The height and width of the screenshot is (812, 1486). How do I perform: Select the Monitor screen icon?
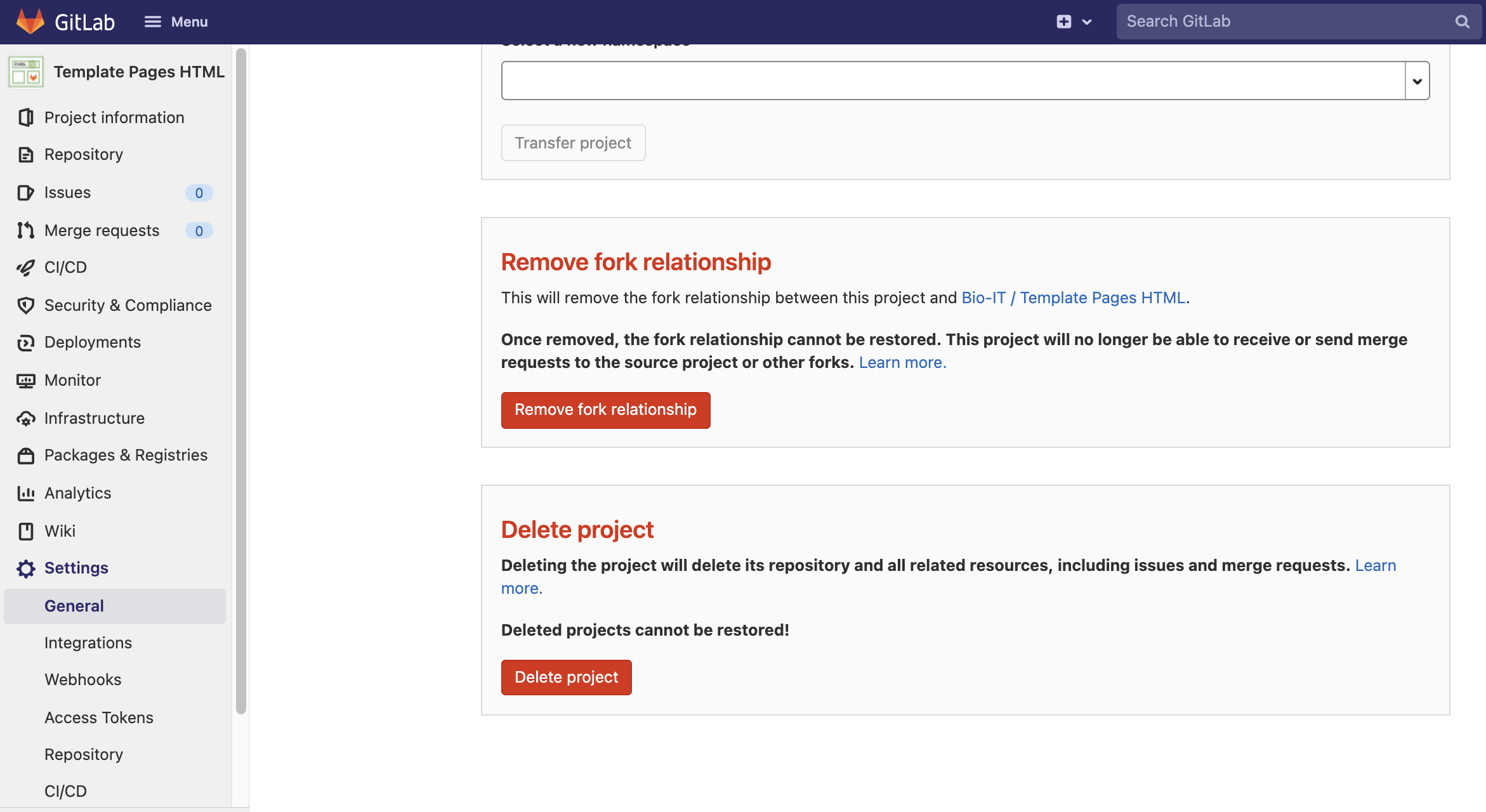[25, 380]
